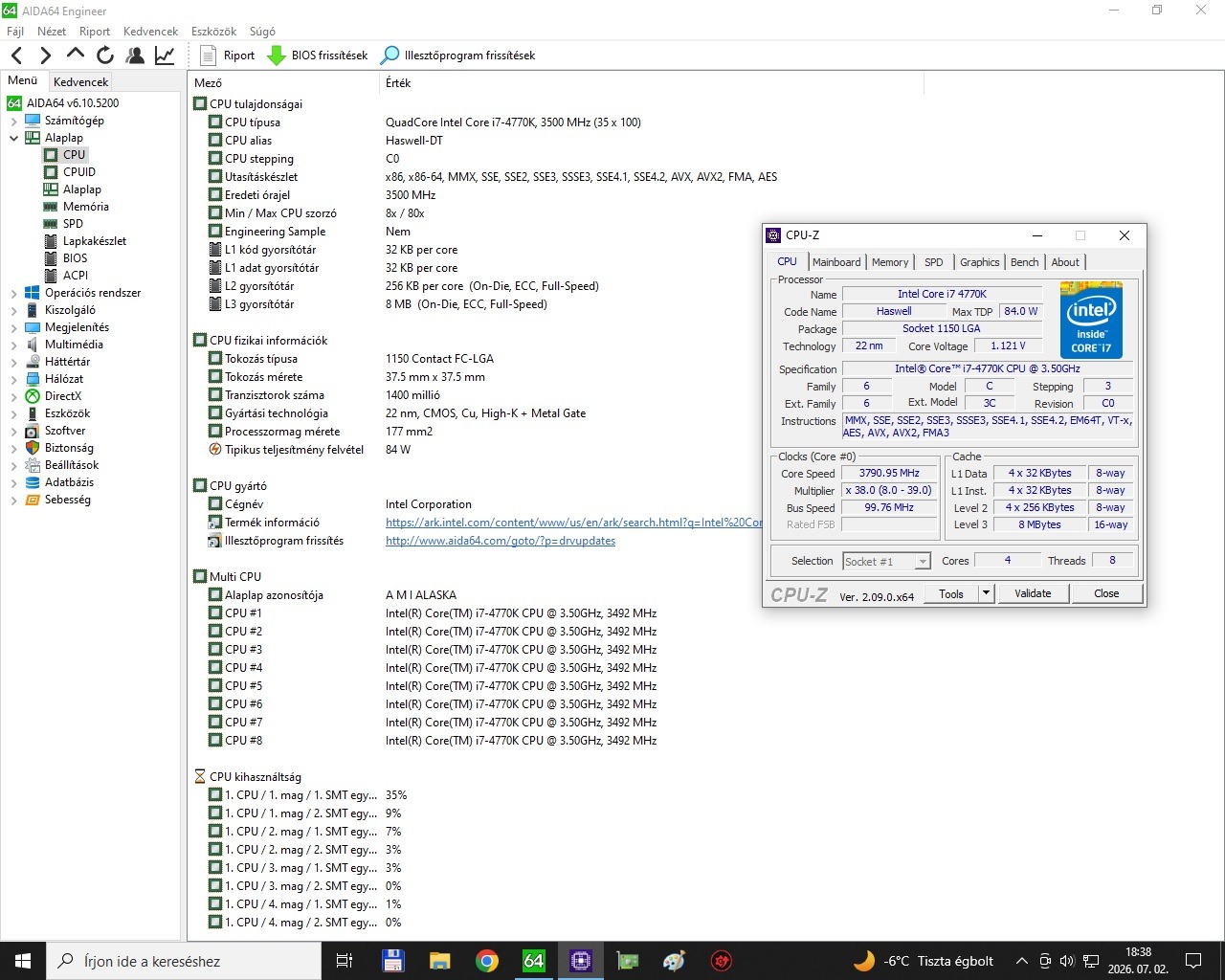Select the CPUID item in tree
This screenshot has width=1225, height=980.
(78, 172)
